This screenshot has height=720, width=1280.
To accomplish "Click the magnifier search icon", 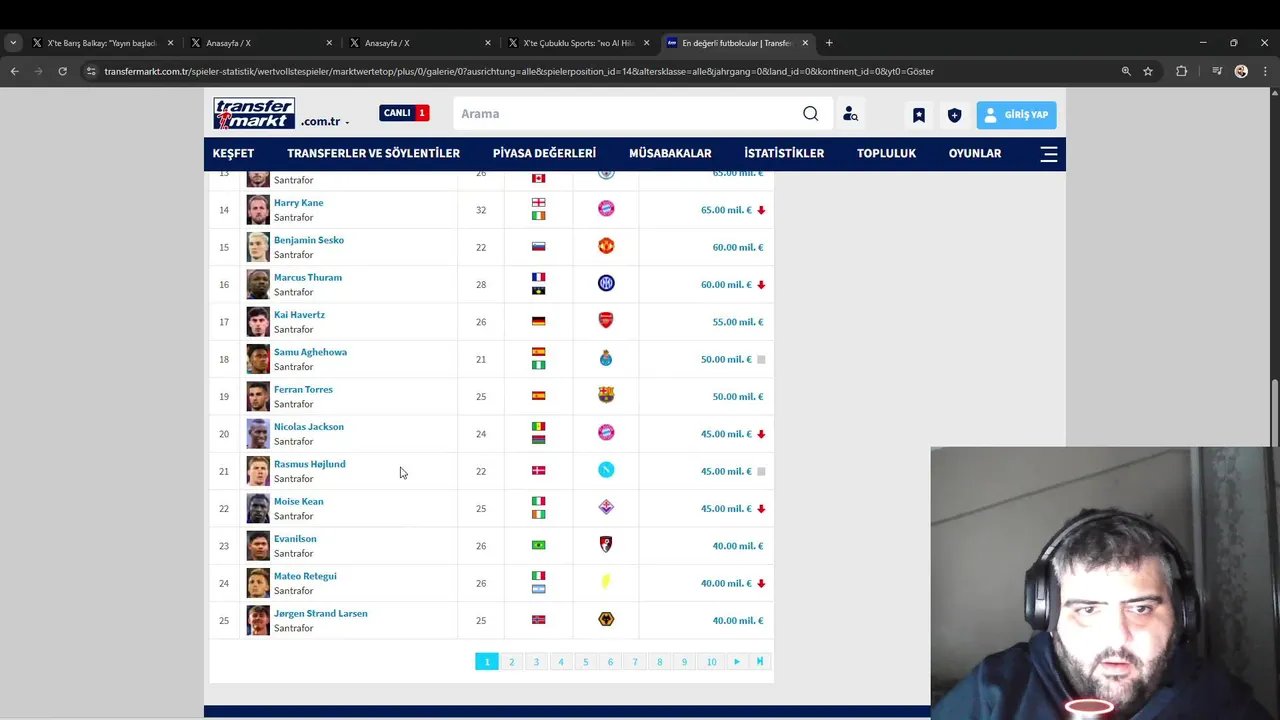I will tap(811, 114).
